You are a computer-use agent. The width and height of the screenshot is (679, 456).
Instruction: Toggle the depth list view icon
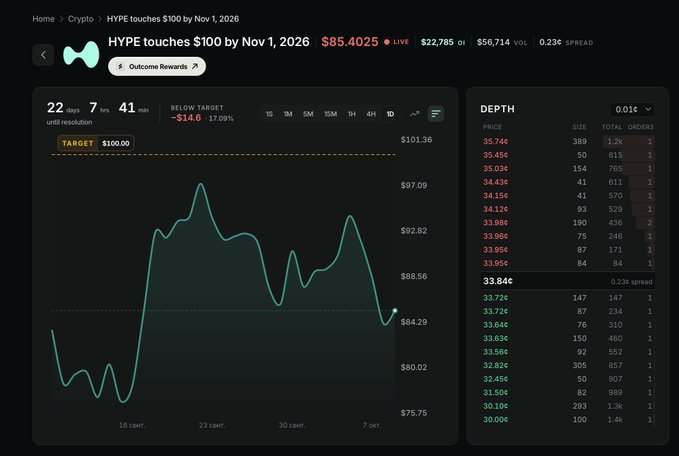436,114
